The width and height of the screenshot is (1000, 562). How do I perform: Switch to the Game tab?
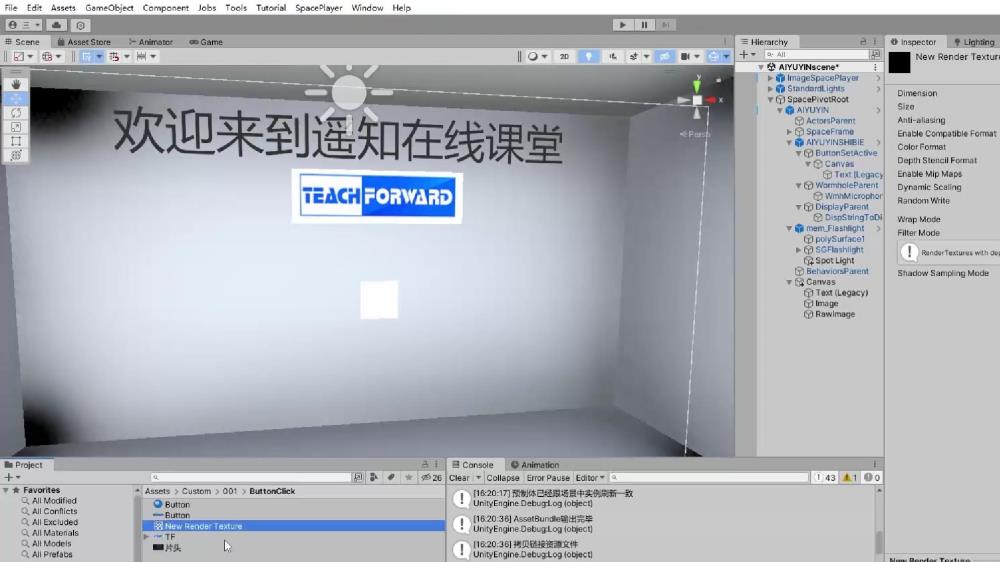[x=206, y=41]
